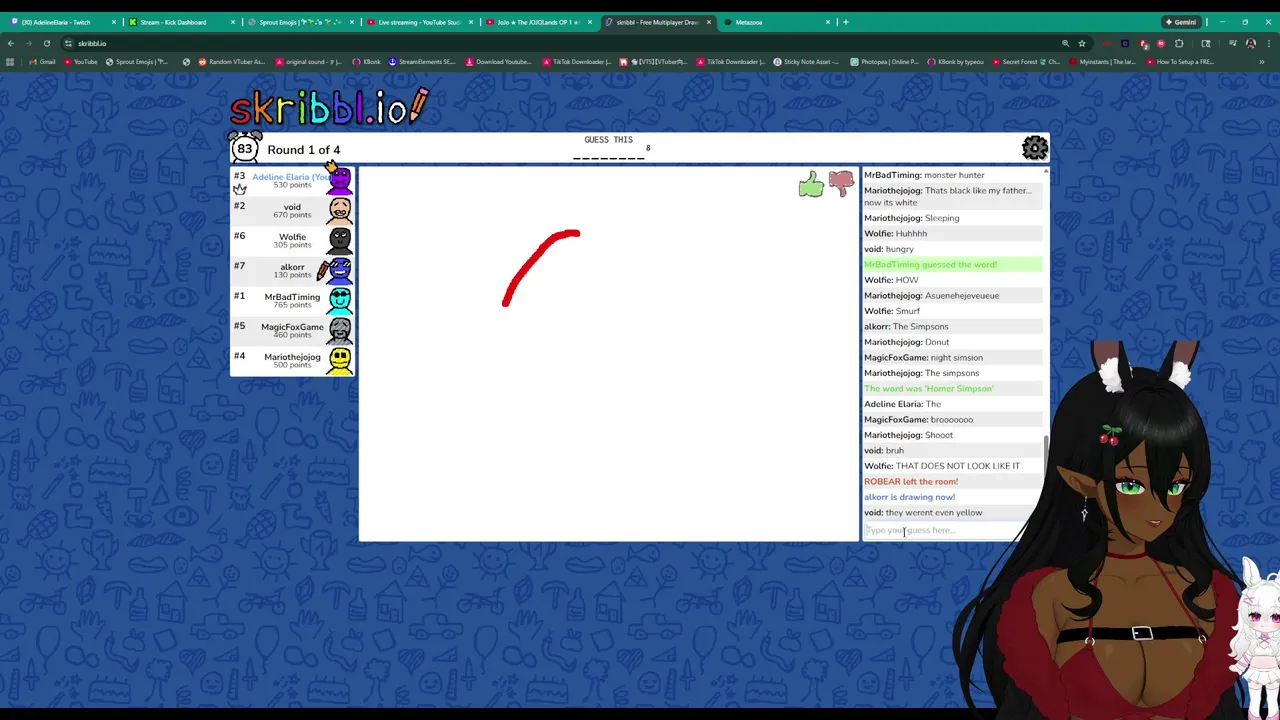Click Adeline Elaria's purple avatar

pyautogui.click(x=340, y=181)
